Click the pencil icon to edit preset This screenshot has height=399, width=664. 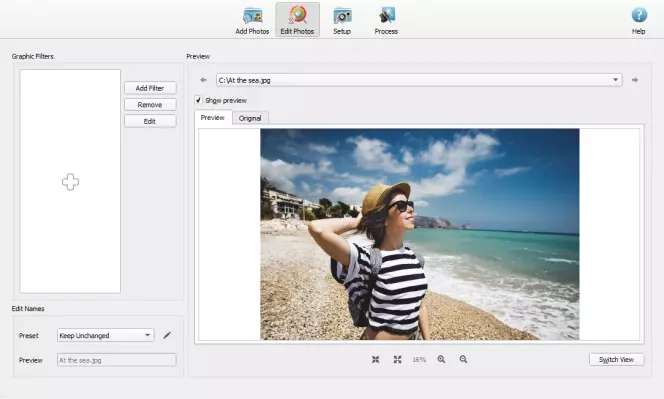click(x=167, y=335)
